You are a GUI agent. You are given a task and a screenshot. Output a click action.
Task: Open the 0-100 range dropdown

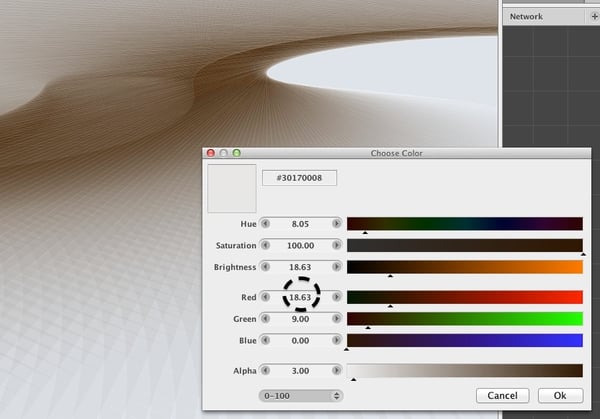tap(301, 396)
